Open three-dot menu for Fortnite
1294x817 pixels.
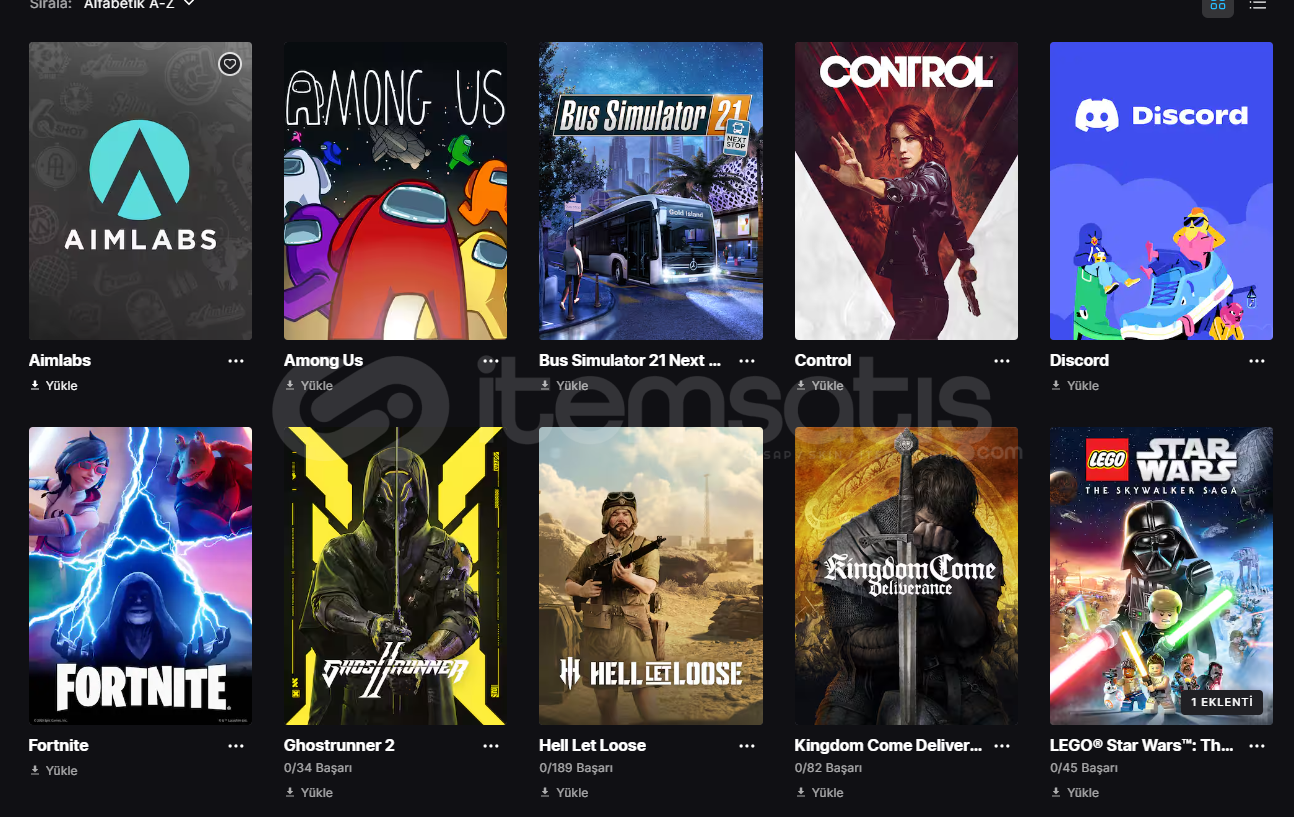236,746
